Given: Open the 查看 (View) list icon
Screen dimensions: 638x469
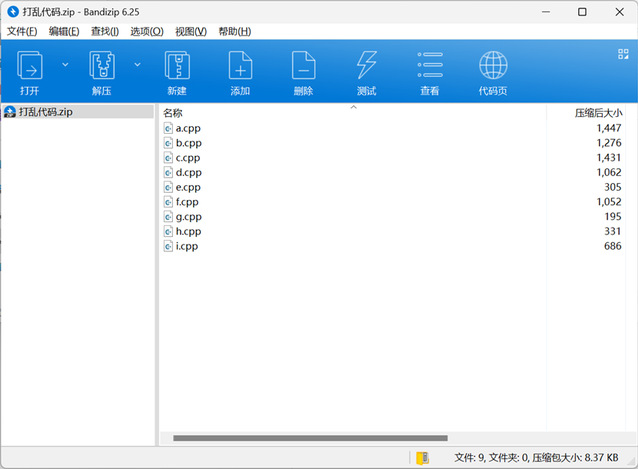Looking at the screenshot, I should [x=430, y=67].
